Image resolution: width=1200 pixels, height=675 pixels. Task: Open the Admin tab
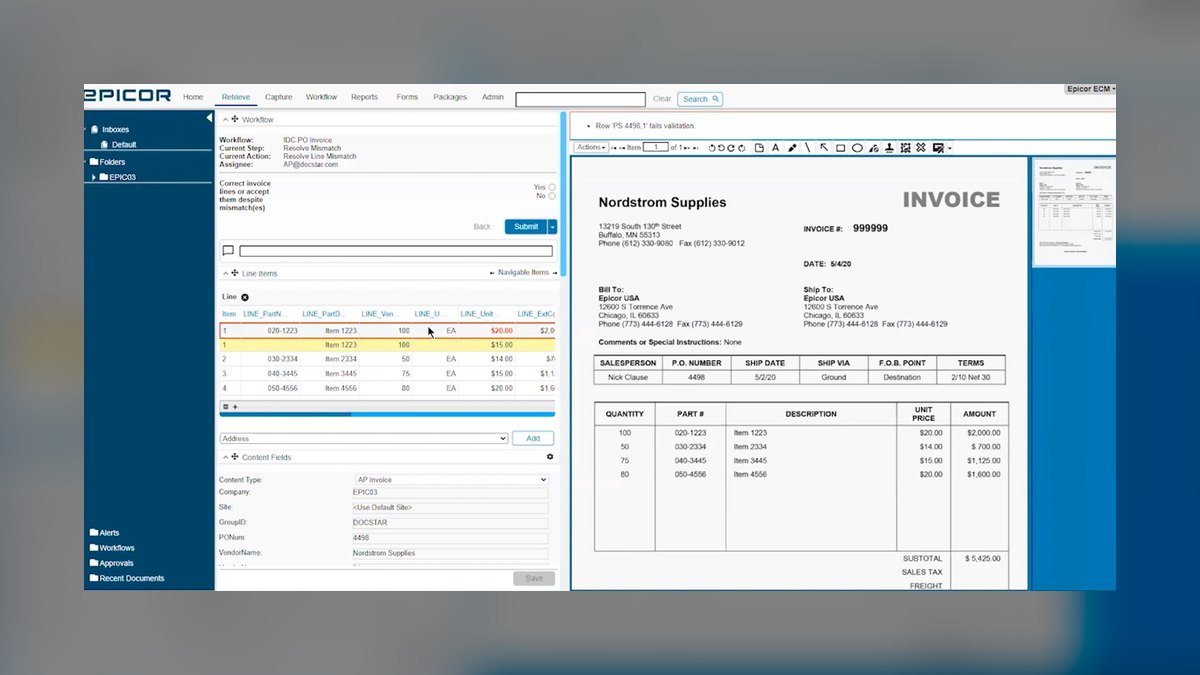(x=493, y=97)
